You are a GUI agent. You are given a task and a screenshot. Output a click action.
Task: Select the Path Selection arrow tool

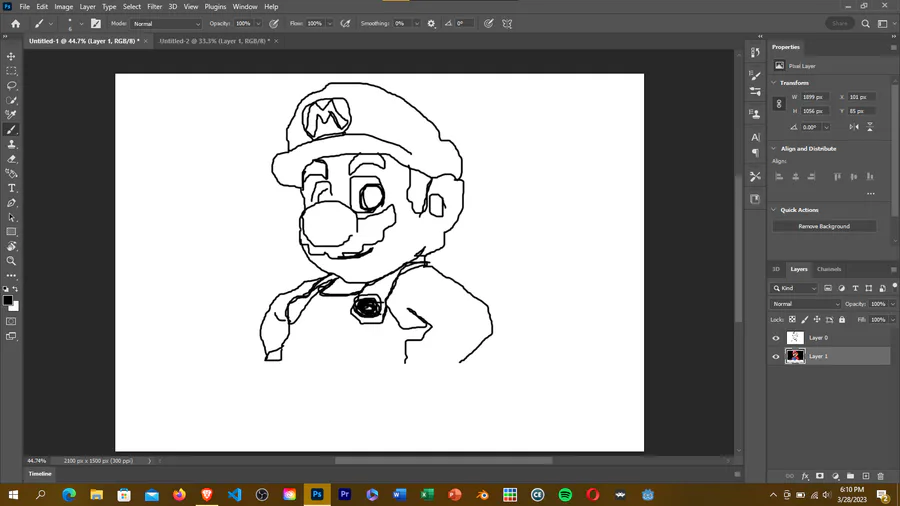click(x=11, y=217)
